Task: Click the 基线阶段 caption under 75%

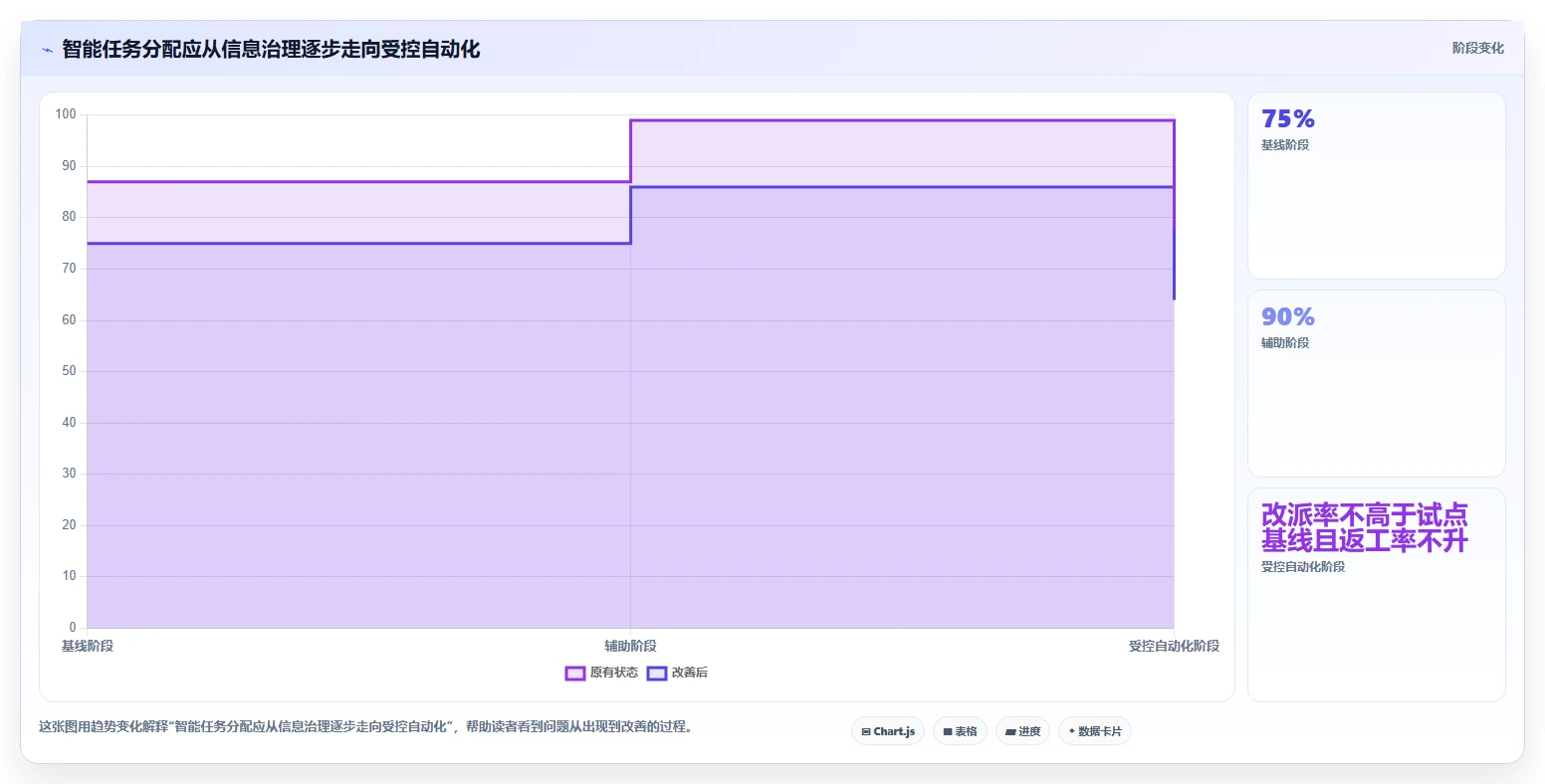Action: [1285, 145]
